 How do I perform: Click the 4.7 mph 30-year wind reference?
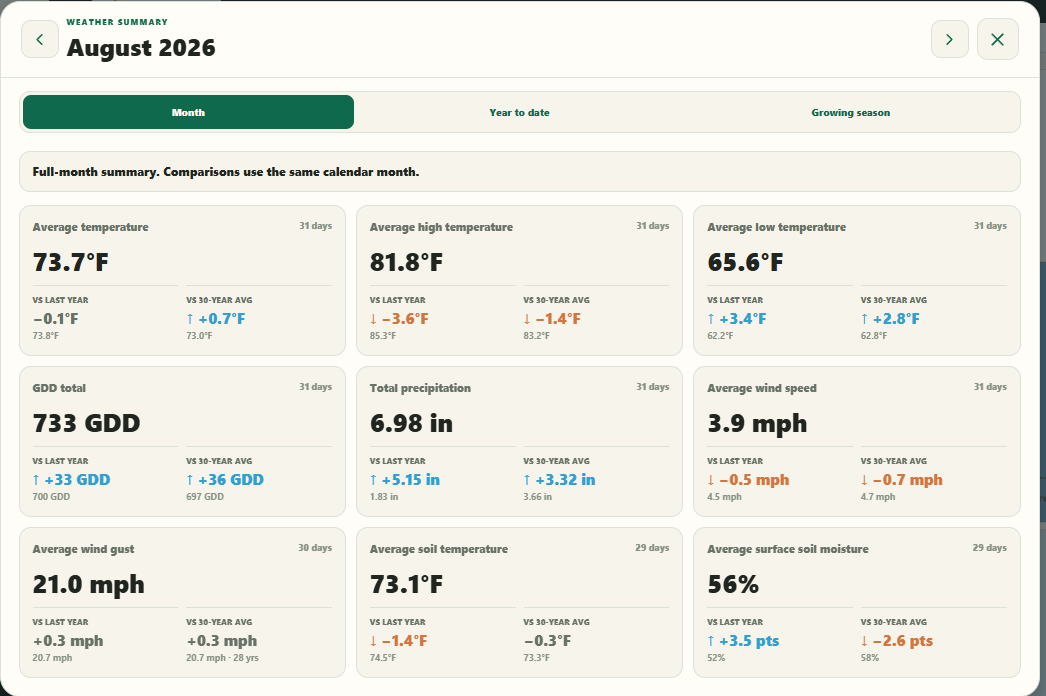pyautogui.click(x=878, y=496)
